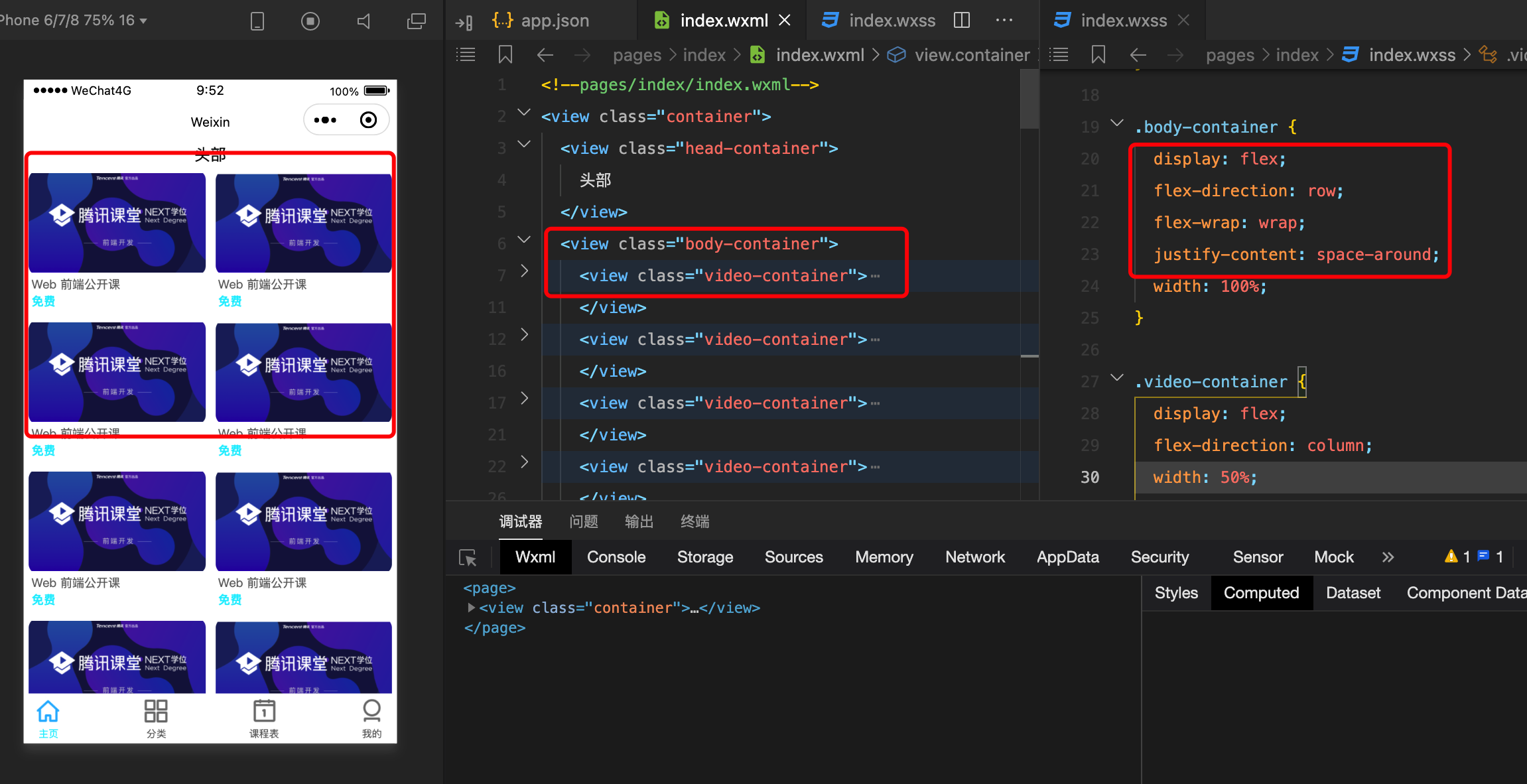Image resolution: width=1527 pixels, height=784 pixels.
Task: Click the record/stop simulator icon
Action: click(x=310, y=21)
